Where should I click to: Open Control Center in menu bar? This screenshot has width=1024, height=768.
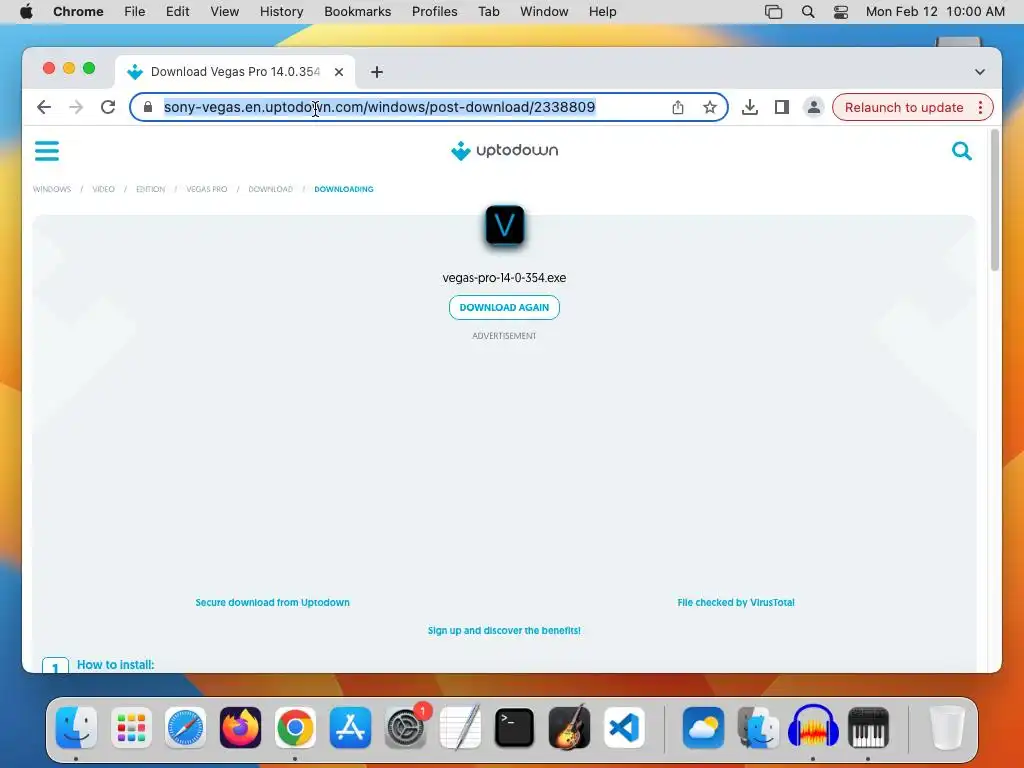pos(840,12)
